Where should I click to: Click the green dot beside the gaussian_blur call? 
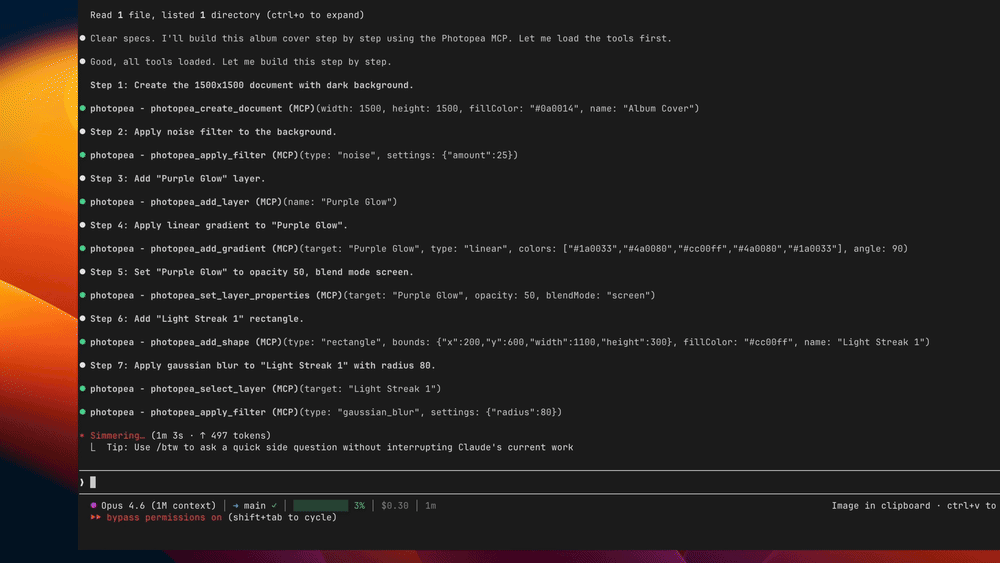(x=82, y=412)
